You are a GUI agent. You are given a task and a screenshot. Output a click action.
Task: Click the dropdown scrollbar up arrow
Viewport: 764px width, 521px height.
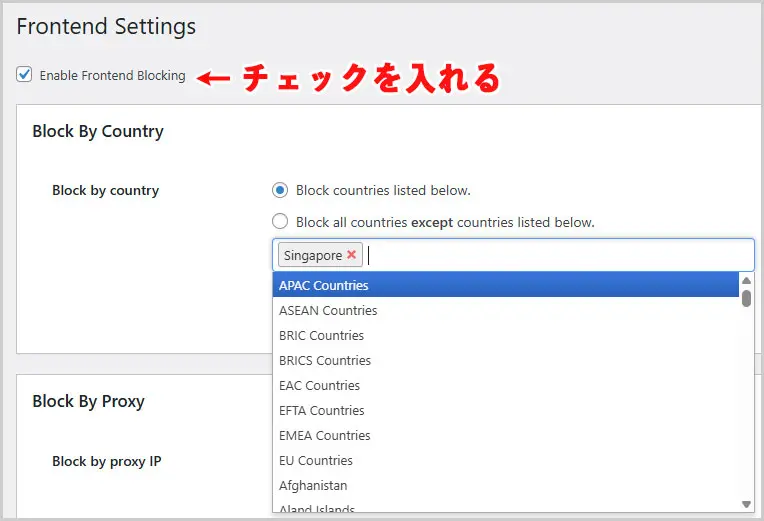click(746, 280)
